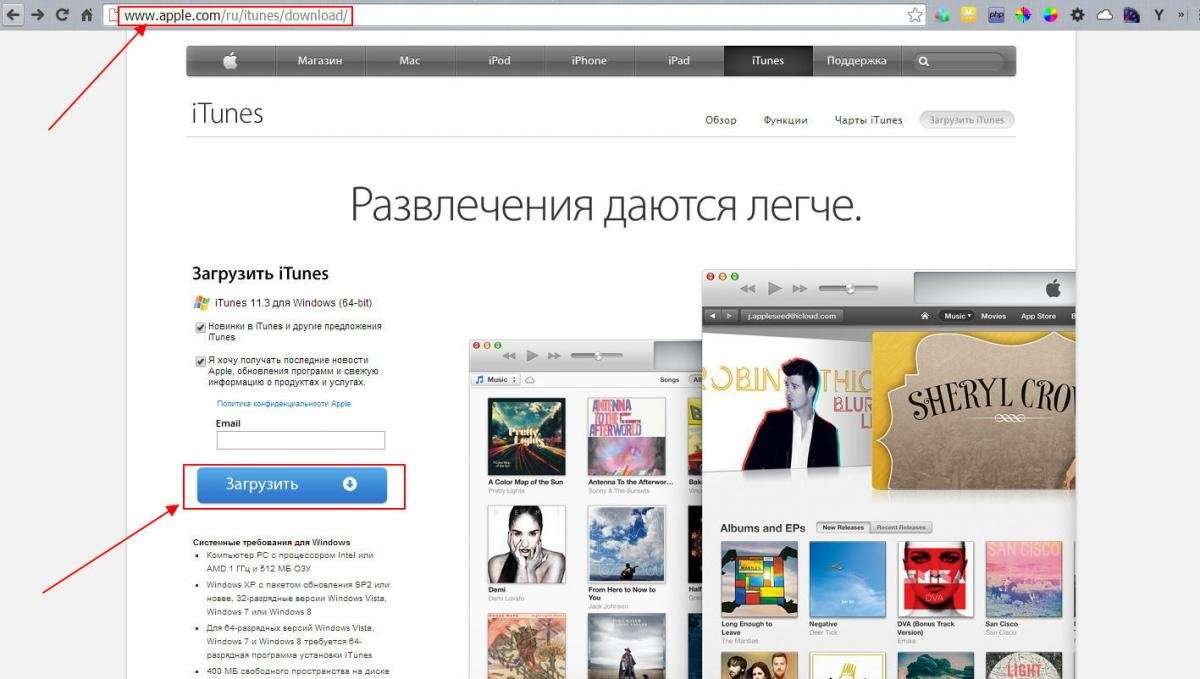
Task: Open the iPod navigation tab
Action: [x=500, y=61]
